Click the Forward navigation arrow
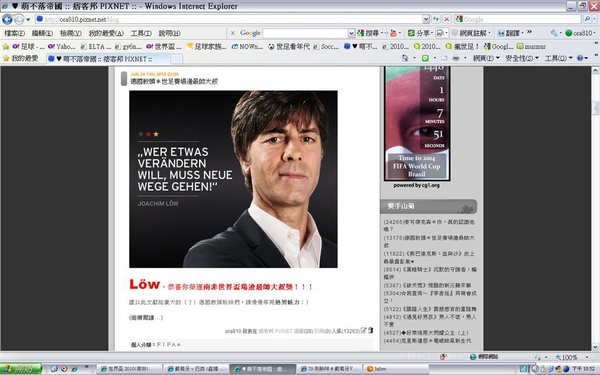Screen dimensions: 600x375 click(x=19, y=19)
